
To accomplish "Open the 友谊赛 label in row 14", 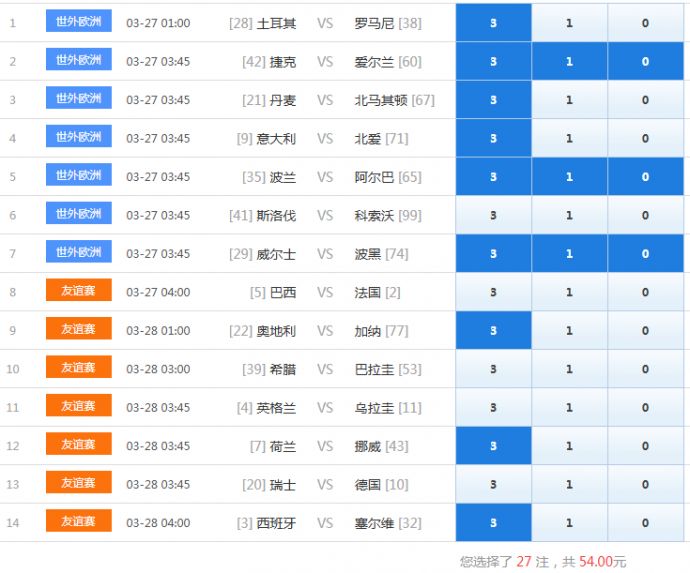I will point(78,522).
